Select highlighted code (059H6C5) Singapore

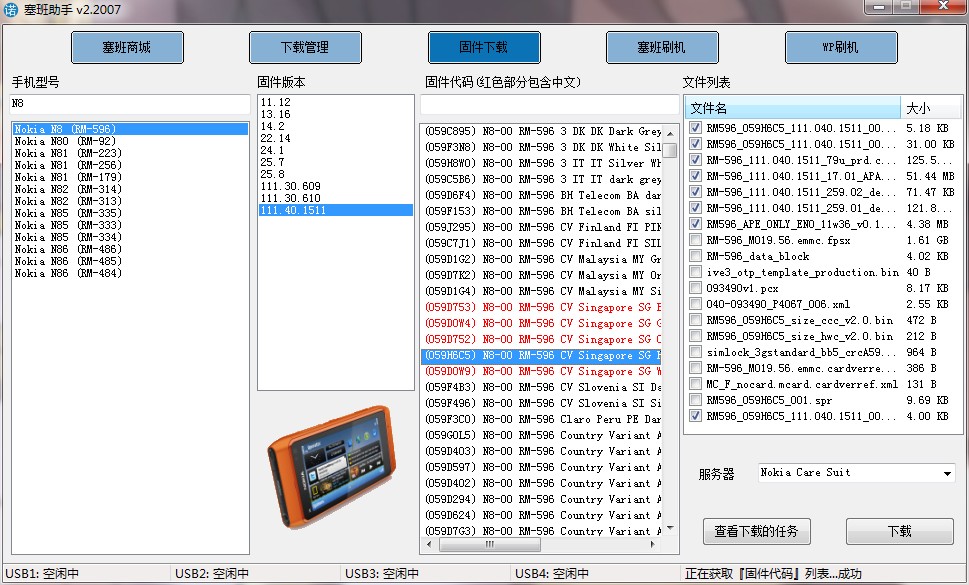[542, 355]
